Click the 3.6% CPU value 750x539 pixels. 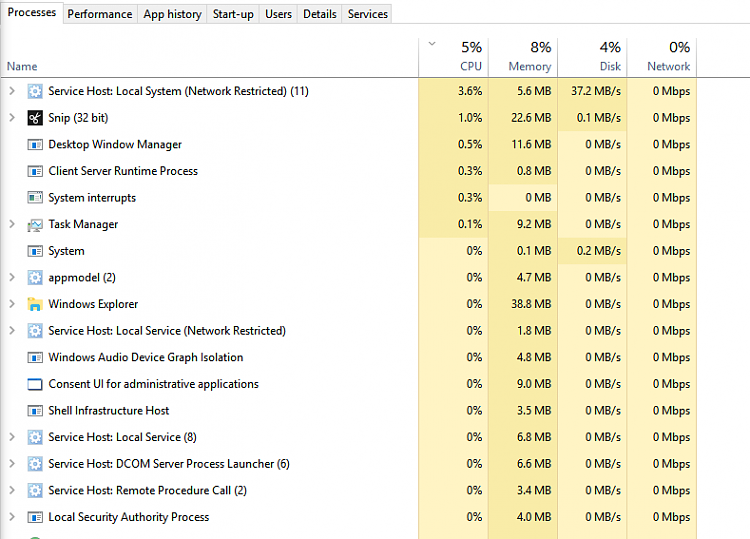click(470, 91)
